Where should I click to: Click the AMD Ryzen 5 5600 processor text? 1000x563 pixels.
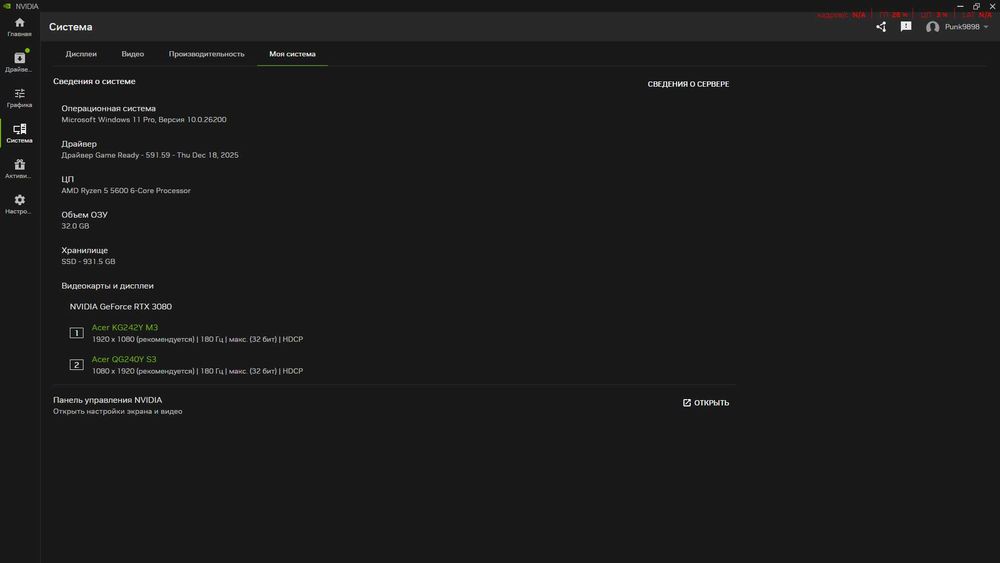tap(126, 191)
